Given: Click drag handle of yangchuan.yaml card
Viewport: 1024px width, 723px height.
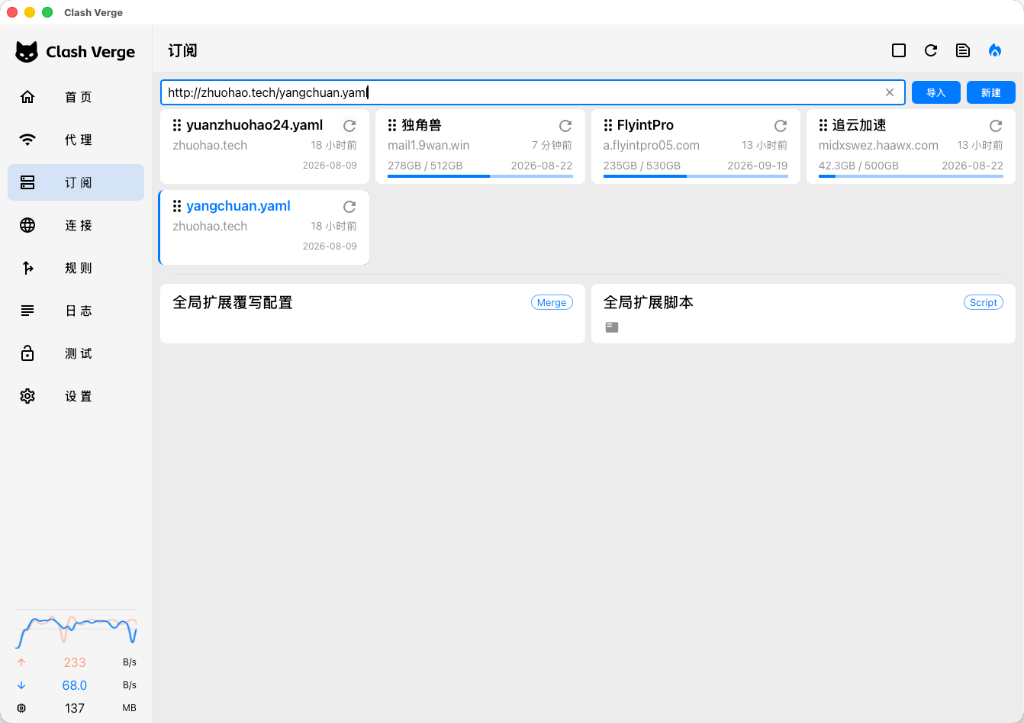Looking at the screenshot, I should point(177,206).
